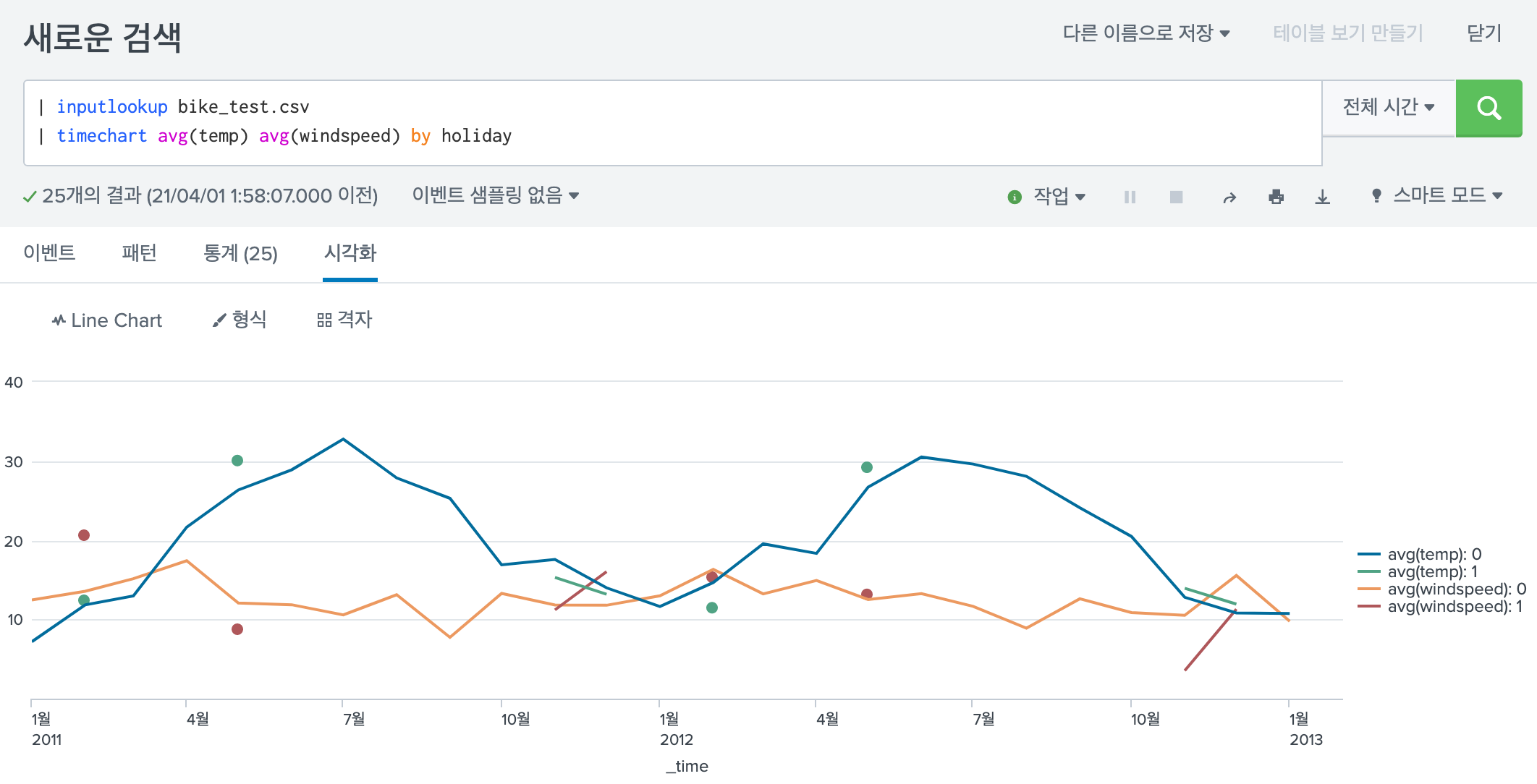Toggle avg(temp): 0 legend series

tap(1420, 555)
